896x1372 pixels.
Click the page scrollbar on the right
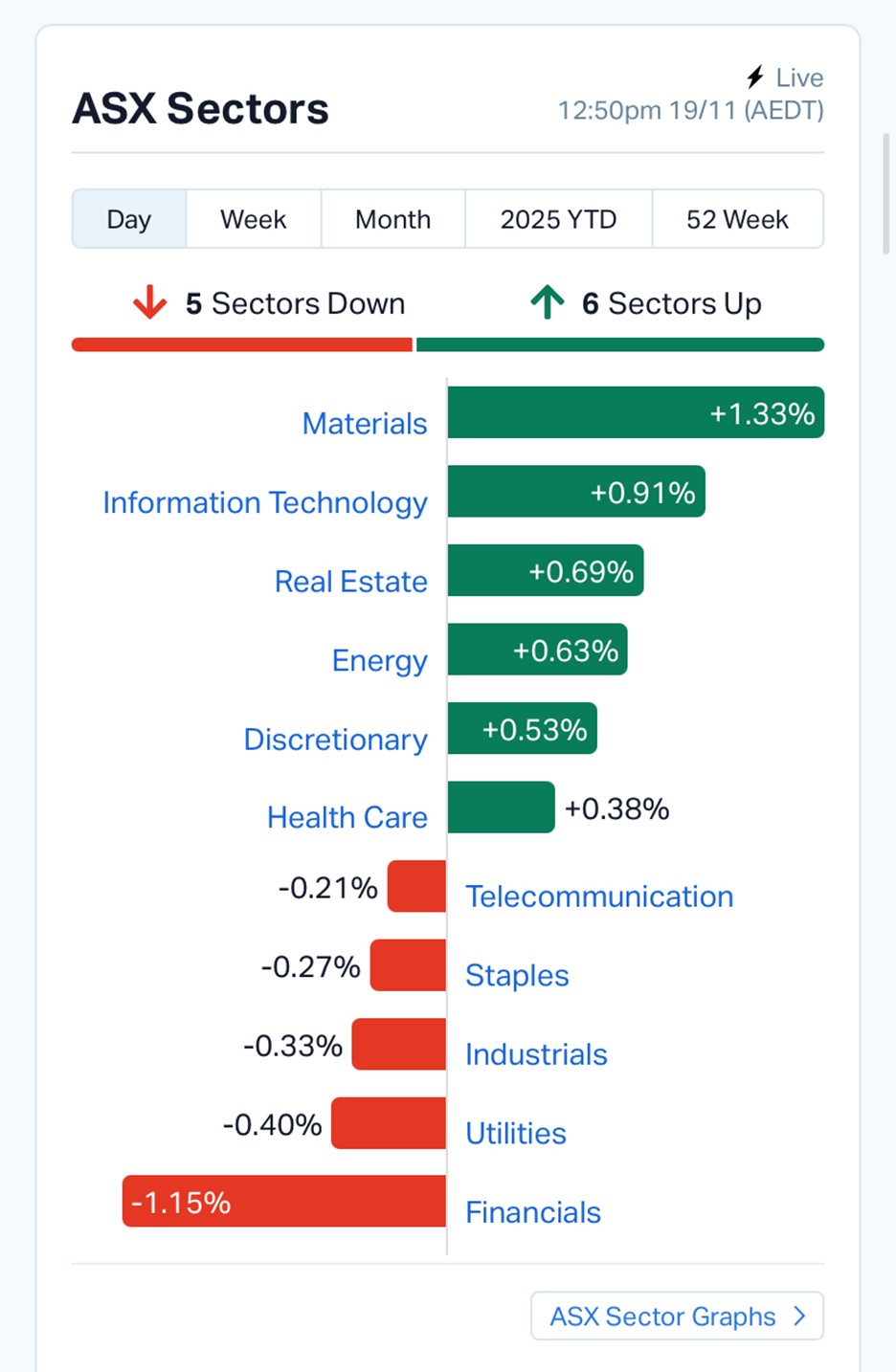coord(886,191)
